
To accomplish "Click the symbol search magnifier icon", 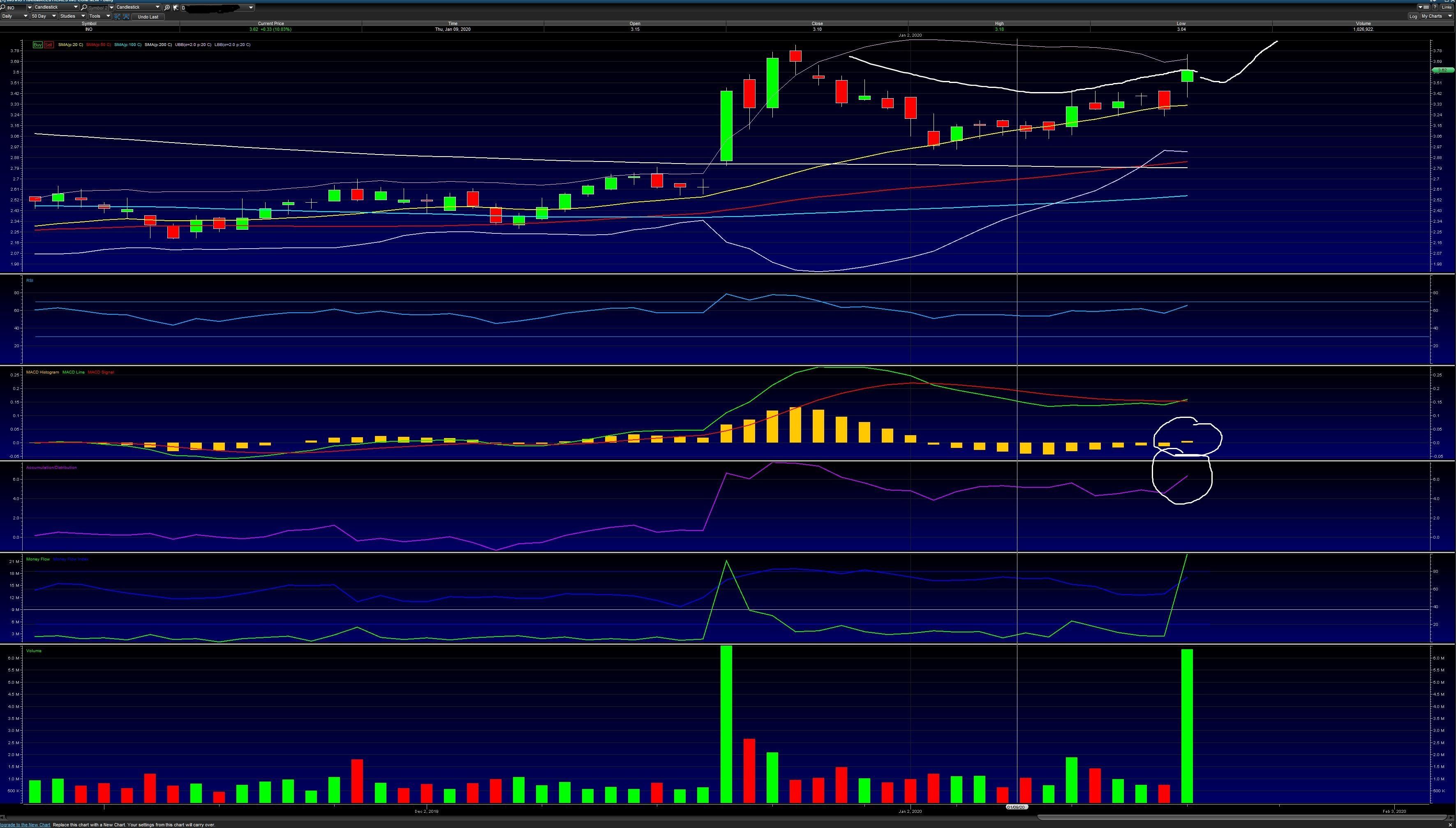I will click(2, 7).
